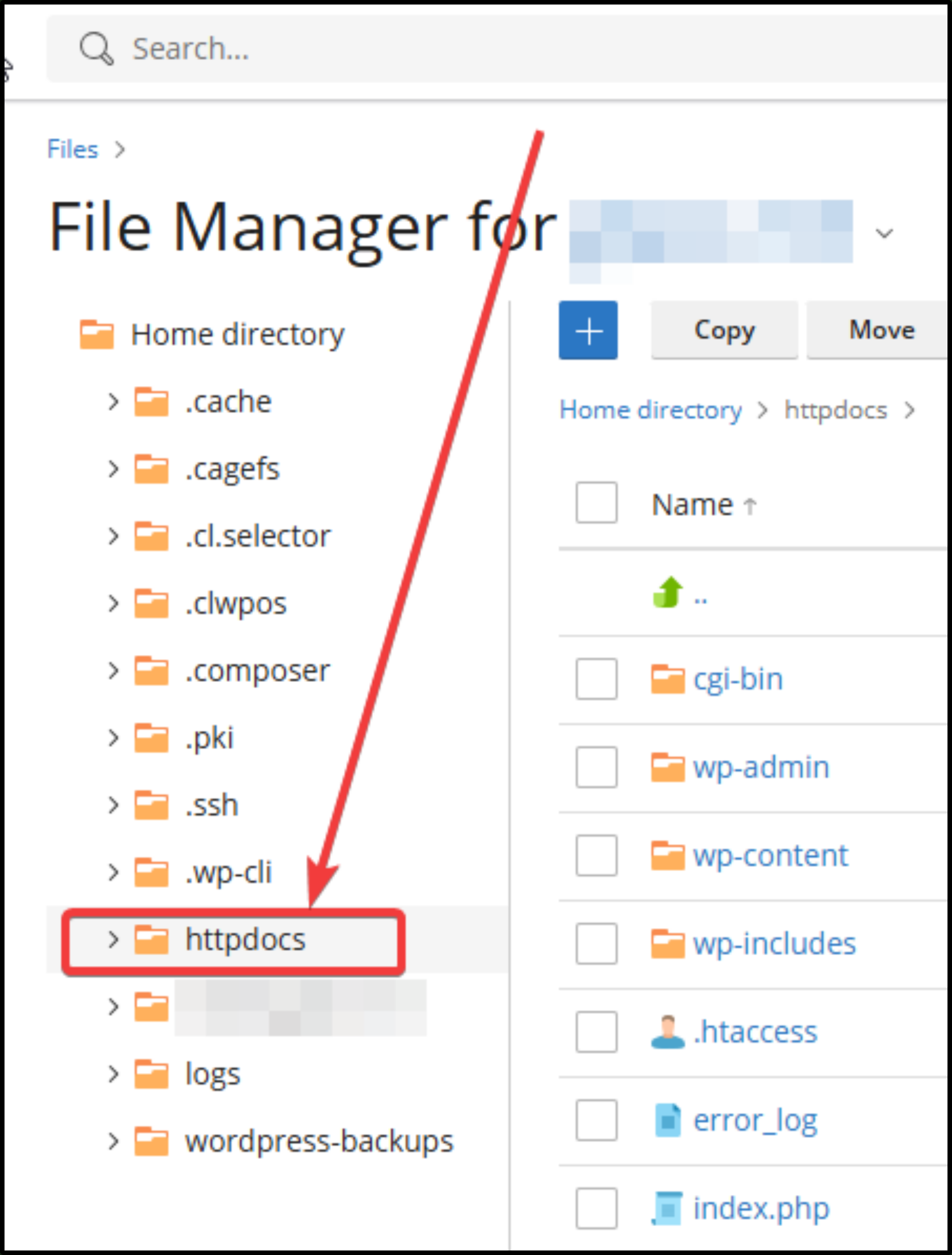This screenshot has height=1255, width=952.
Task: Click the logs folder icon in tree
Action: (x=151, y=1074)
